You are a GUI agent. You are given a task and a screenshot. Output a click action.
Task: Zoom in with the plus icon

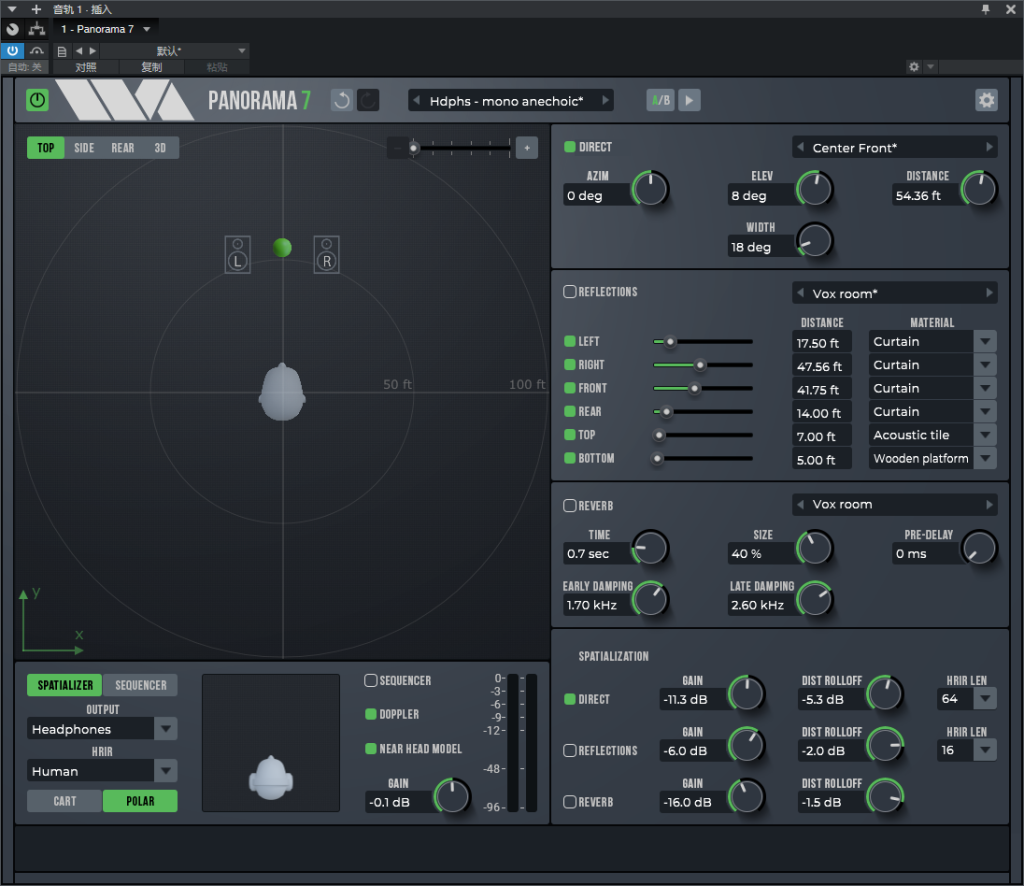[527, 148]
